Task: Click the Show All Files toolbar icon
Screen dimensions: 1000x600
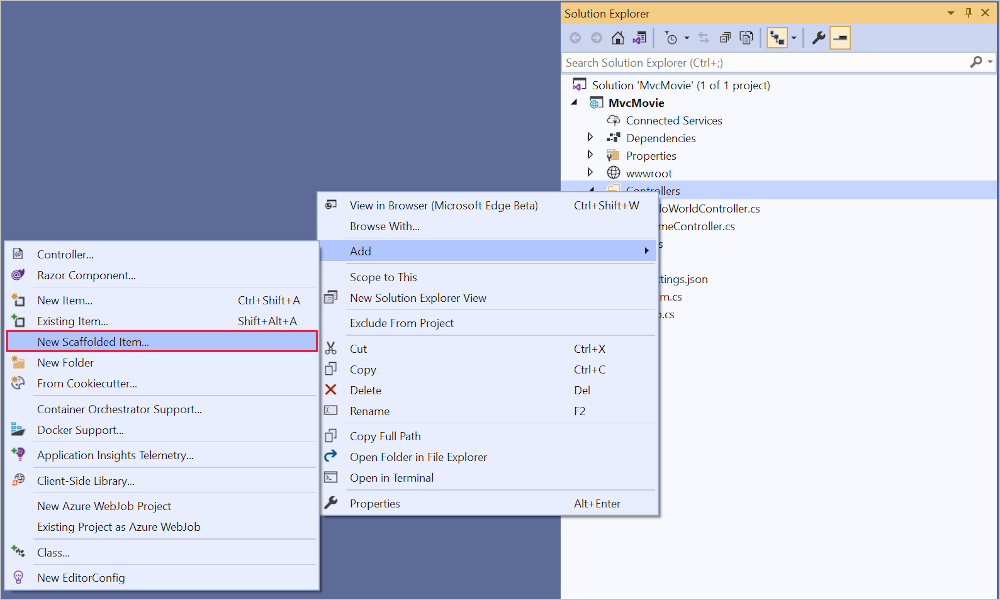Action: click(746, 38)
